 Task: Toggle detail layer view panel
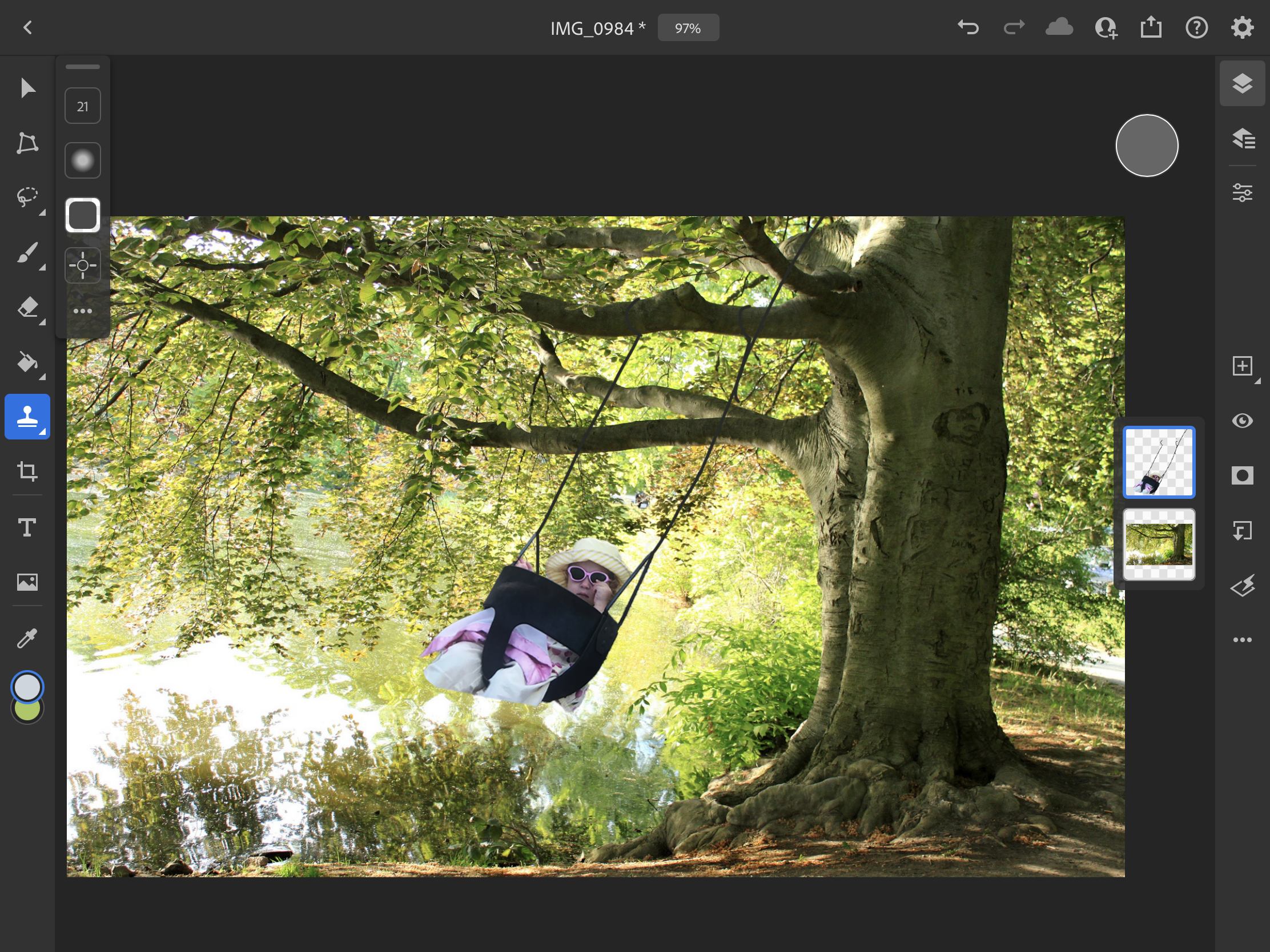click(1242, 138)
